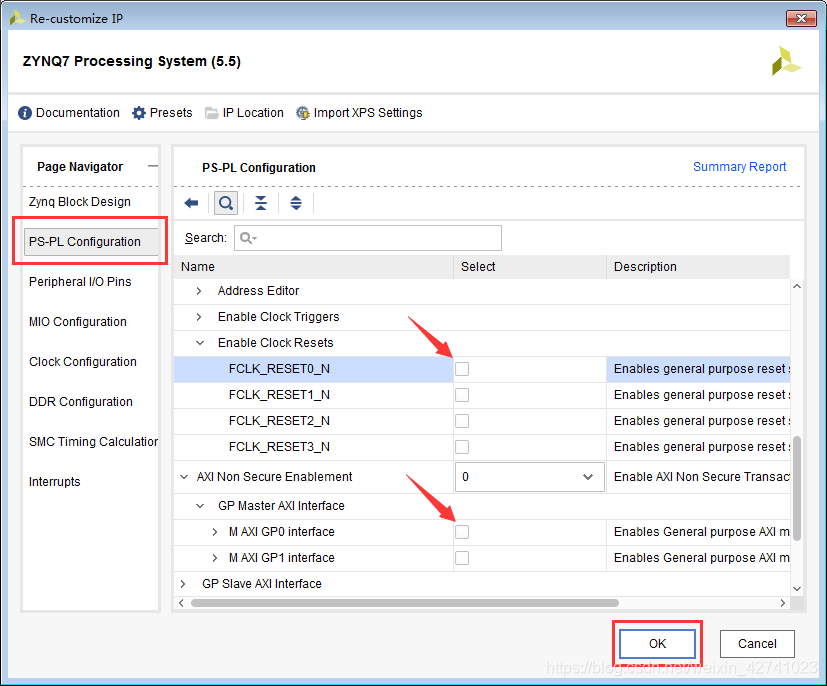827x686 pixels.
Task: Expand the GP Slave AXI Interface row
Action: coord(183,584)
